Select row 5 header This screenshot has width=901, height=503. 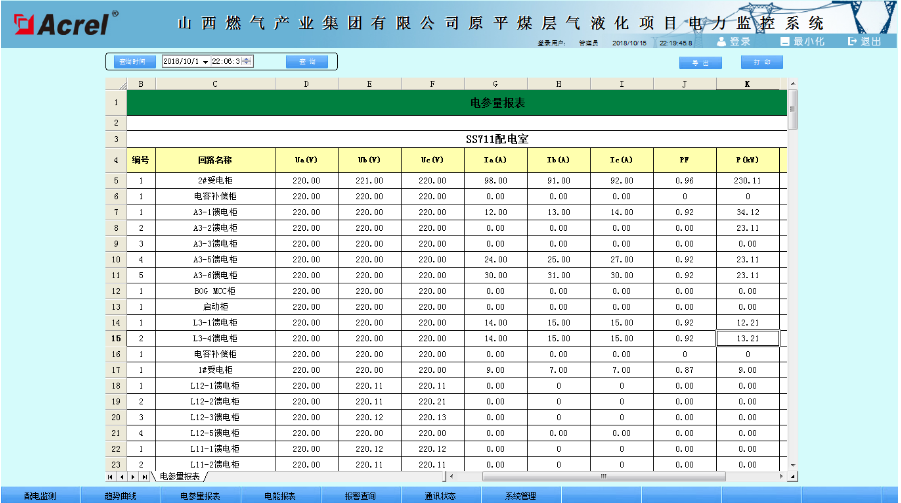pyautogui.click(x=116, y=181)
